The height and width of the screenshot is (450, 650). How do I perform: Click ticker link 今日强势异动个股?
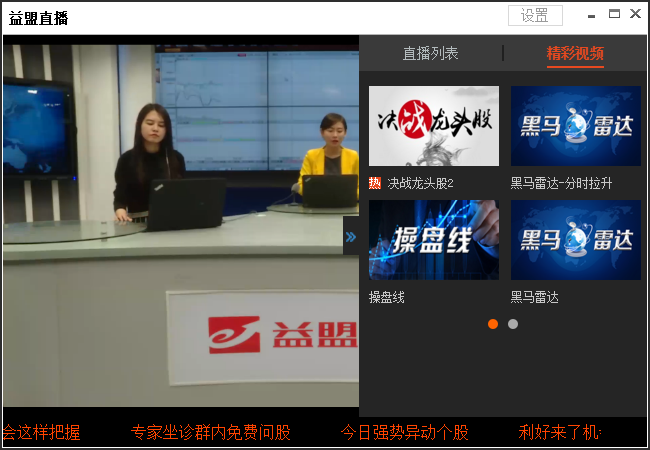click(x=405, y=433)
